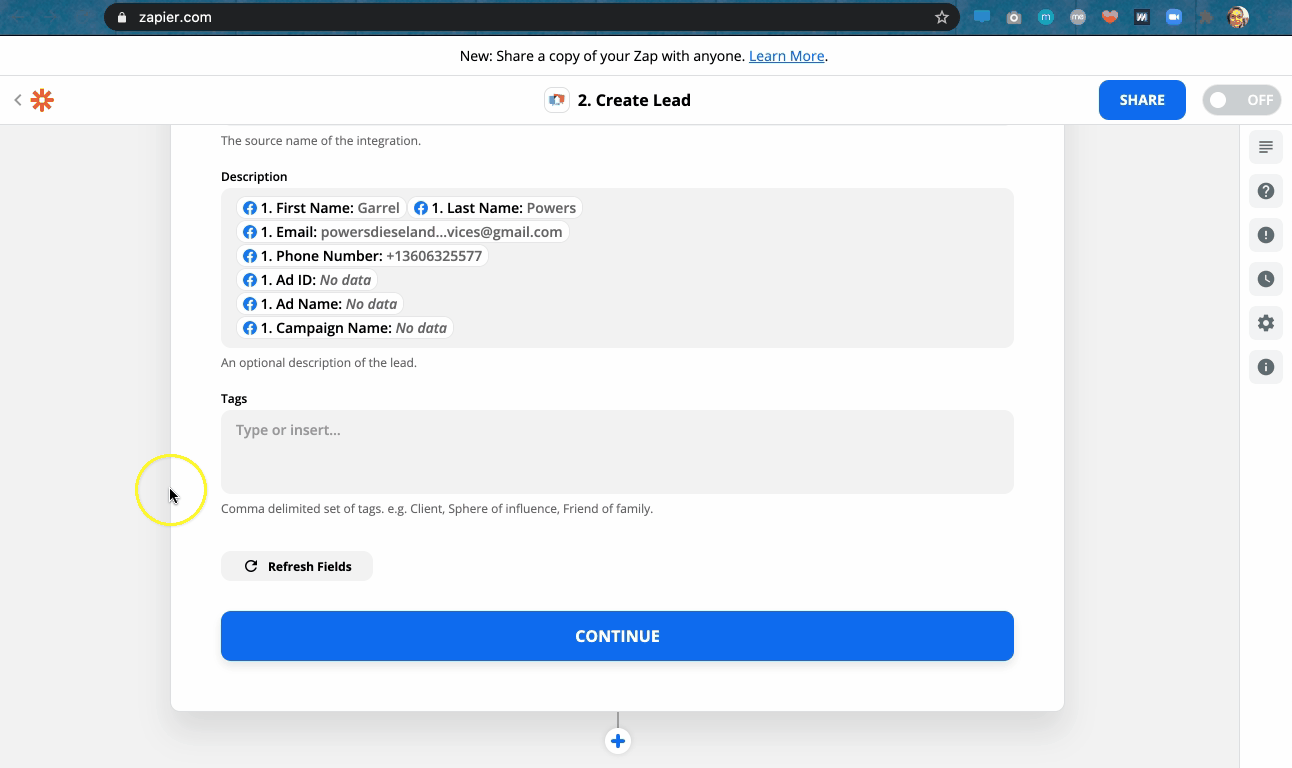Viewport: 1292px width, 768px height.
Task: Click the Zapier logo icon
Action: click(x=42, y=100)
